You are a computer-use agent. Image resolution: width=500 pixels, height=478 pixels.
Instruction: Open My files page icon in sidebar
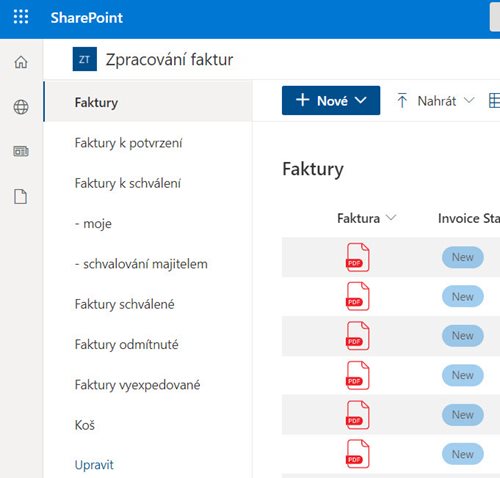pos(20,196)
